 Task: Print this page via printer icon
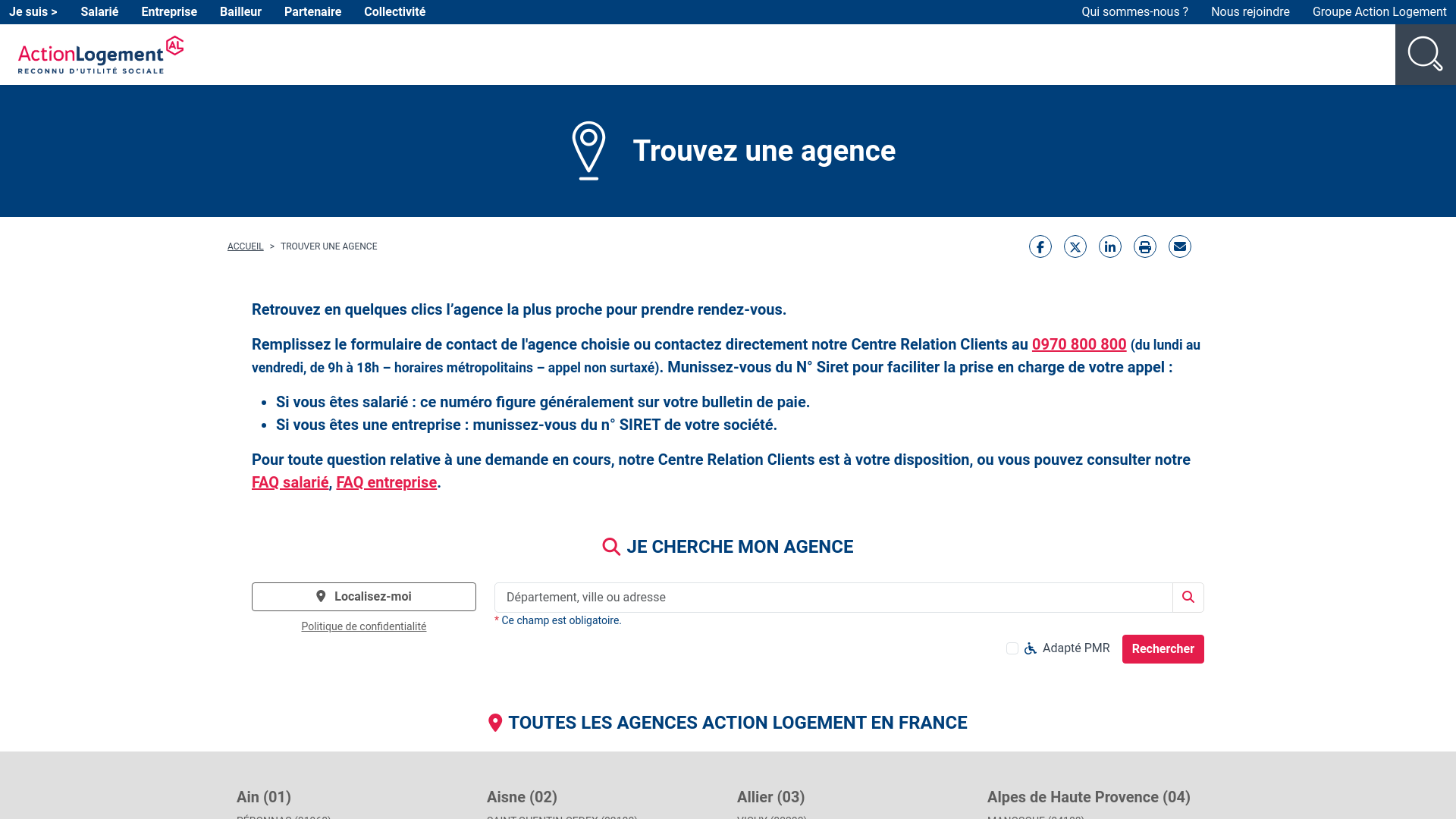(1145, 246)
